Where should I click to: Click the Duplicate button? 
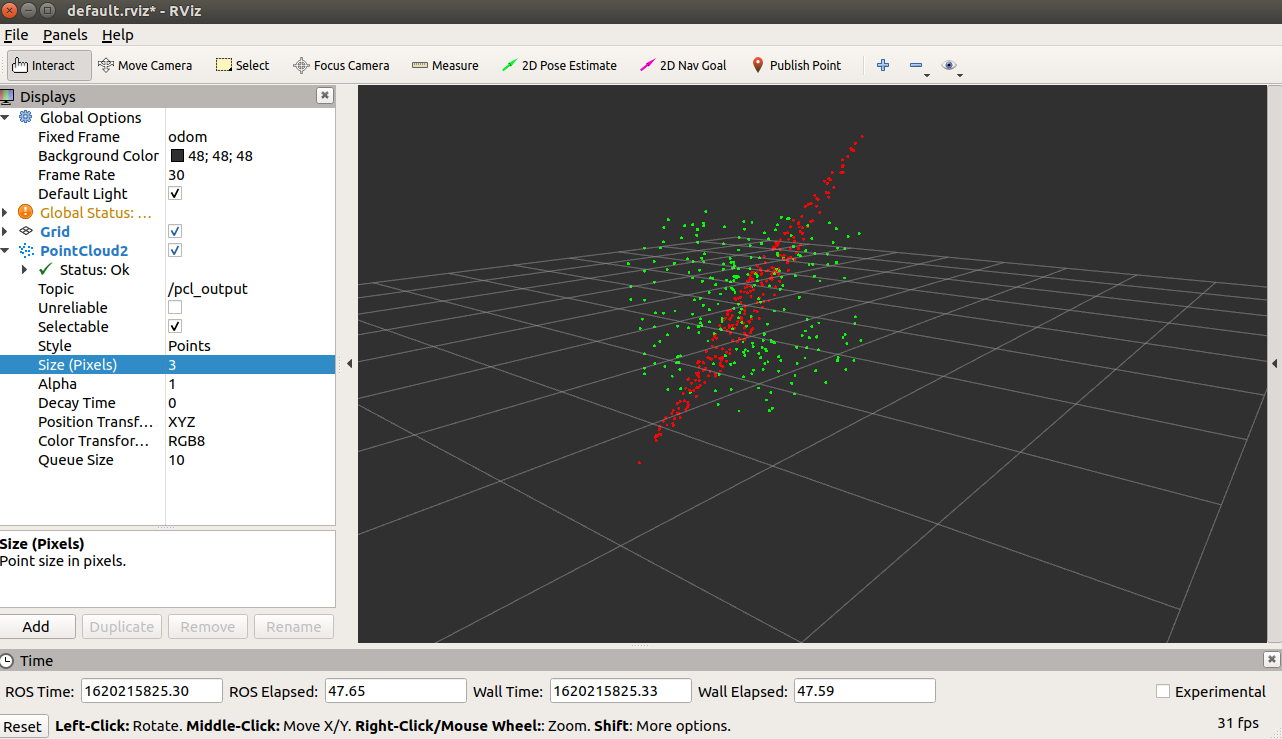click(121, 626)
